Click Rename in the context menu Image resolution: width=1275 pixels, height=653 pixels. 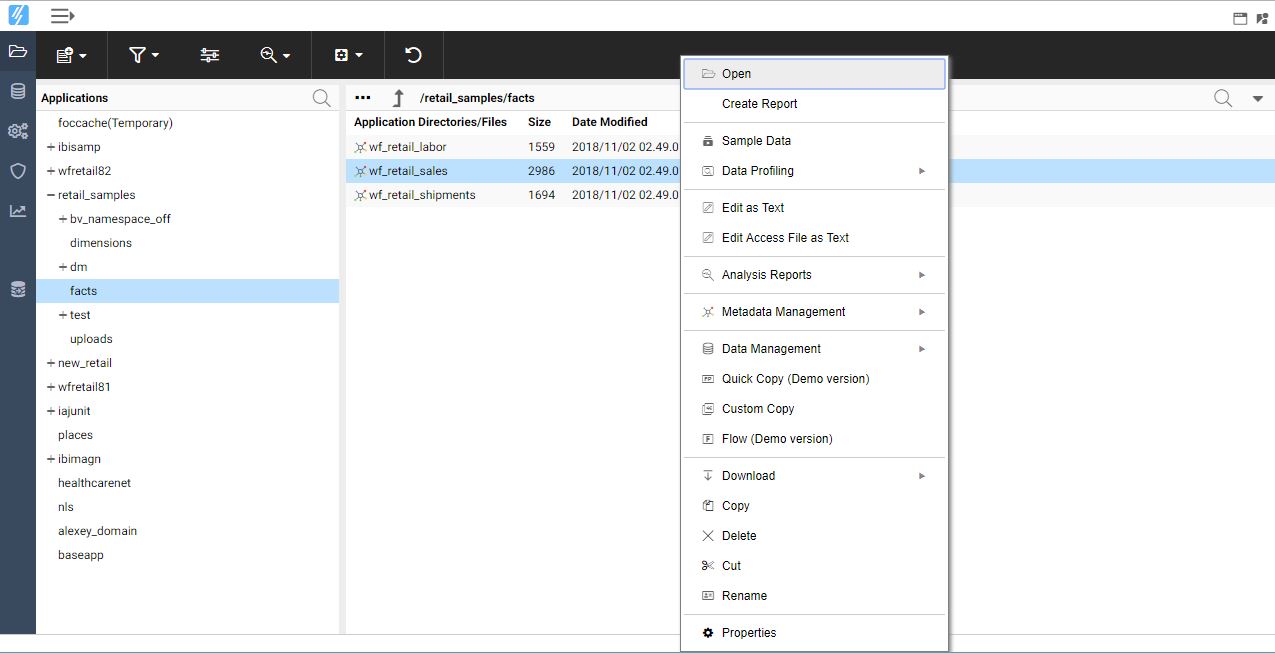(x=744, y=596)
